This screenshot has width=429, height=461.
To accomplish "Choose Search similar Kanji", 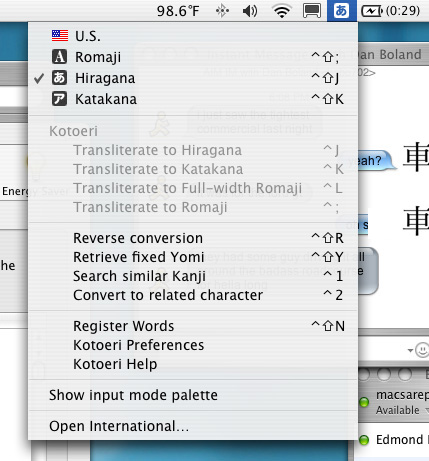I will 193,276.
